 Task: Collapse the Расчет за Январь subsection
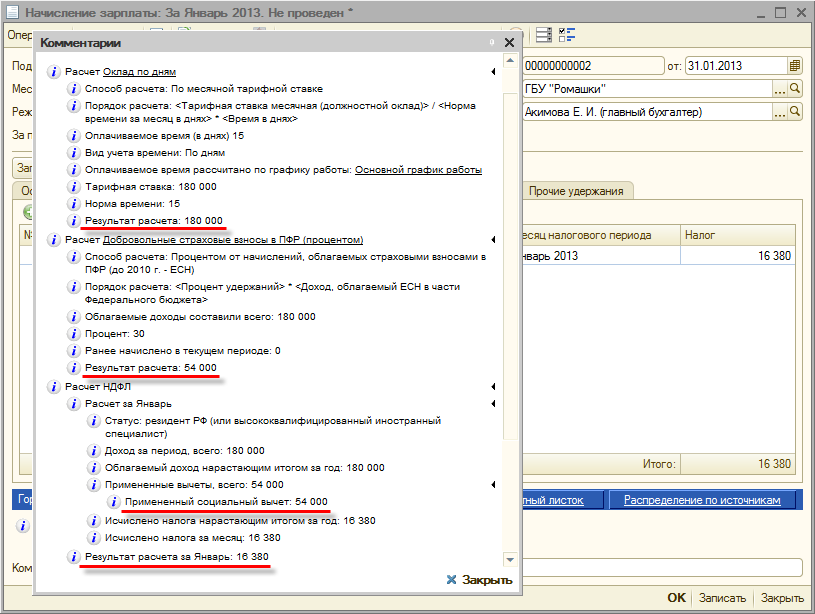click(x=493, y=403)
